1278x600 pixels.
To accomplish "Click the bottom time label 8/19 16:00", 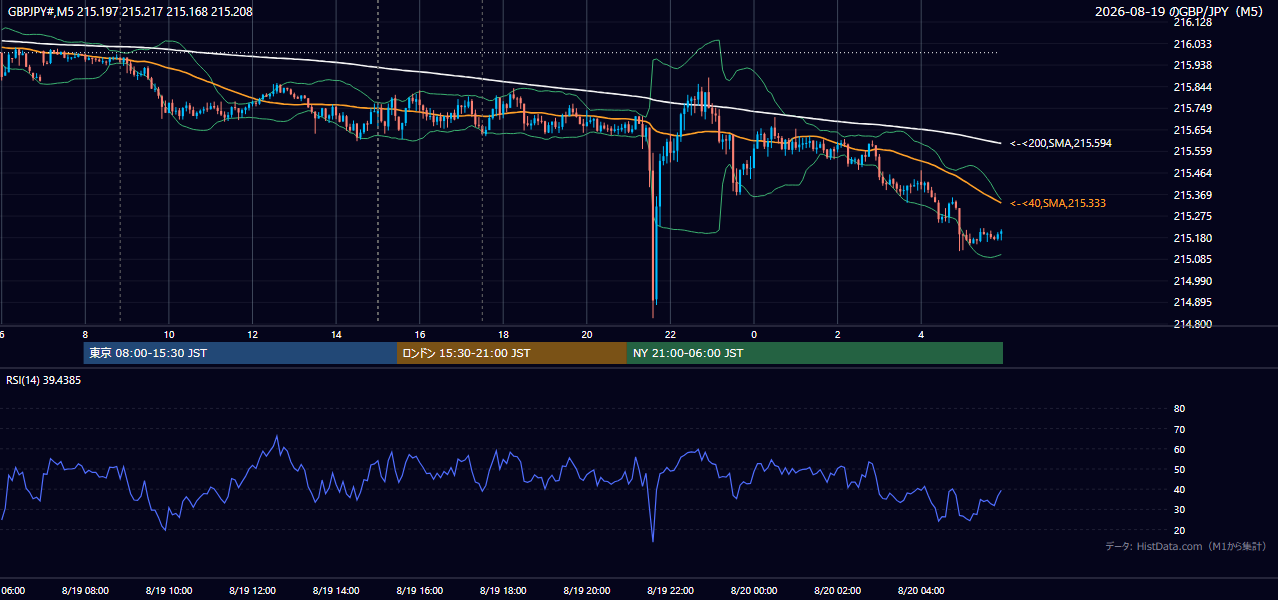I will tap(419, 591).
